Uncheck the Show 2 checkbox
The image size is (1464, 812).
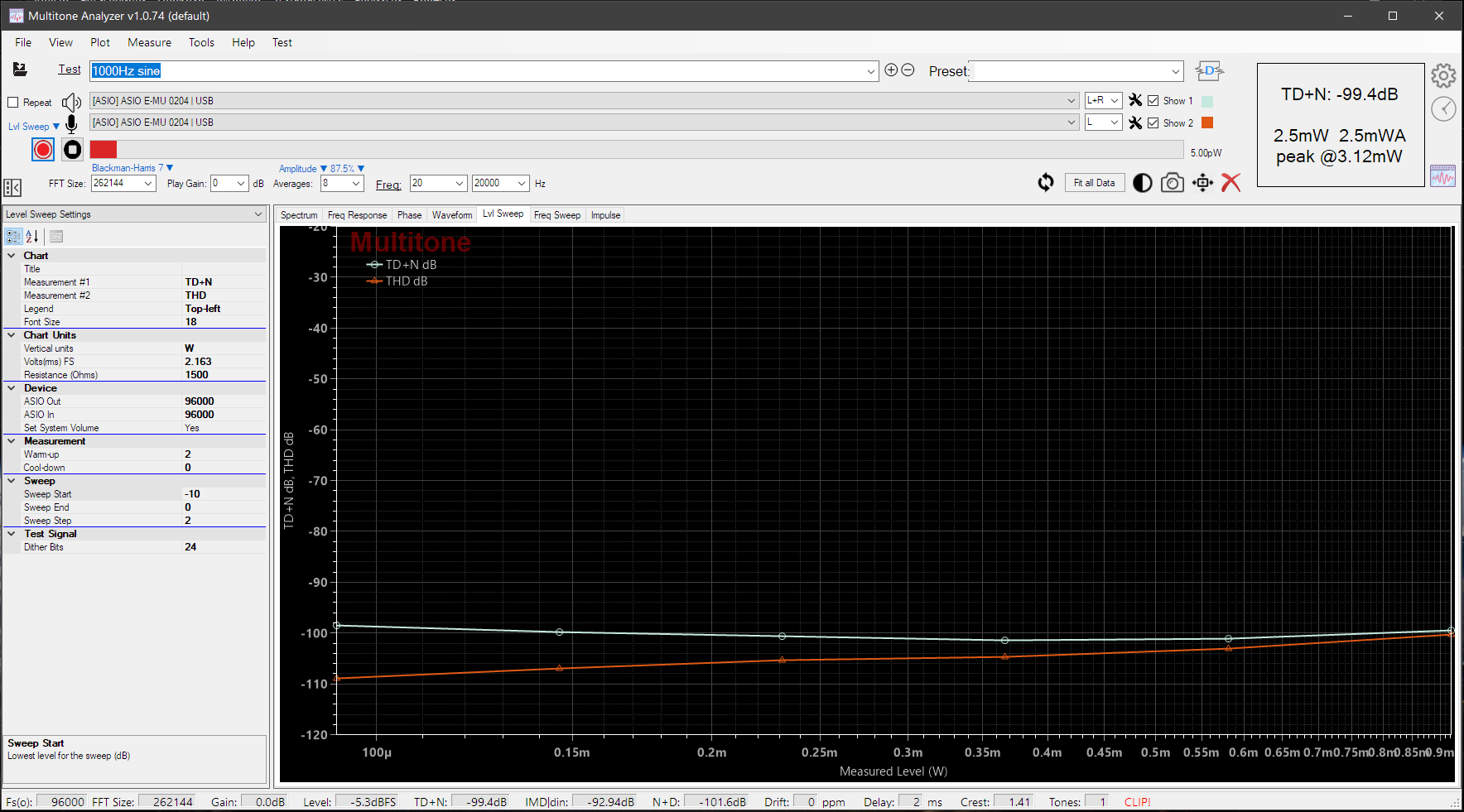click(1153, 123)
